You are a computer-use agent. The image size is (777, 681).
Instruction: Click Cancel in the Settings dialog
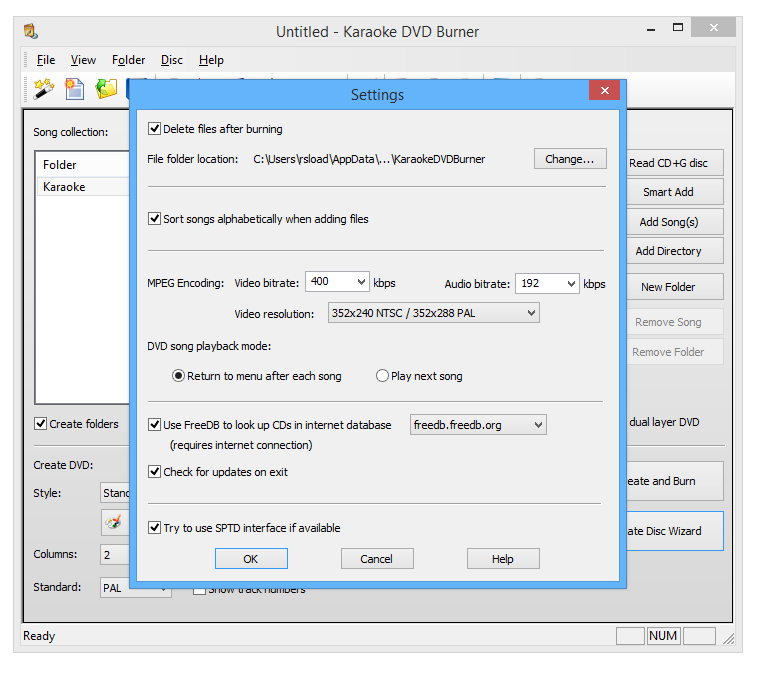(x=377, y=559)
